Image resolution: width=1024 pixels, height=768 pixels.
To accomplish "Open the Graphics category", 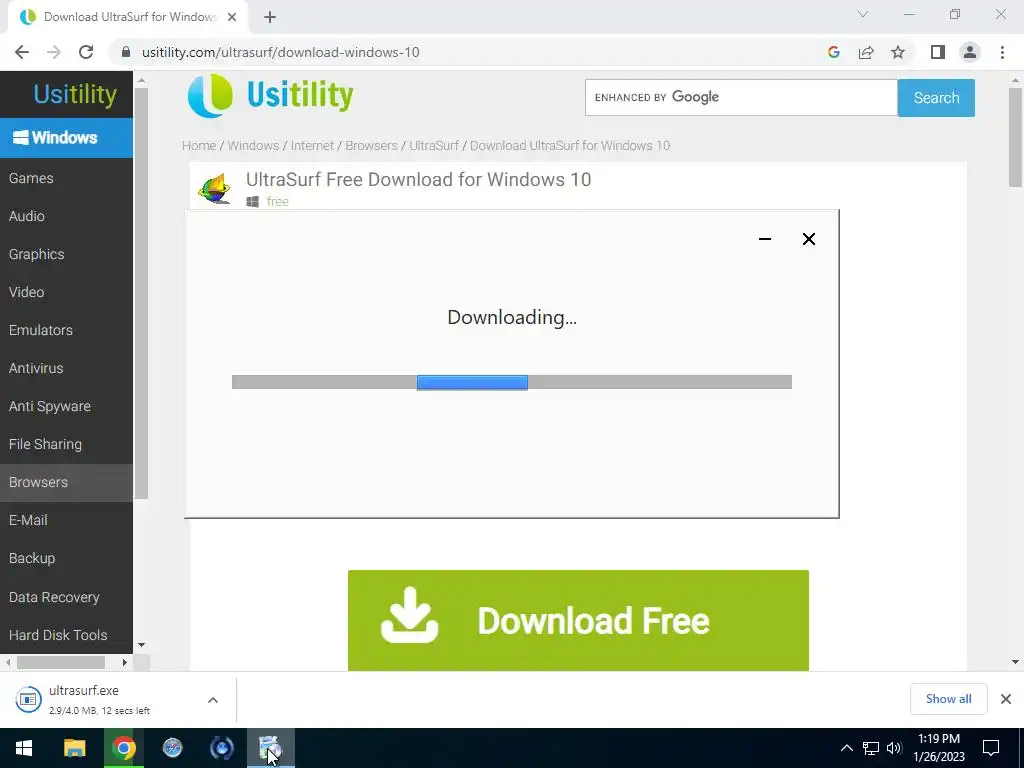I will [x=66, y=254].
